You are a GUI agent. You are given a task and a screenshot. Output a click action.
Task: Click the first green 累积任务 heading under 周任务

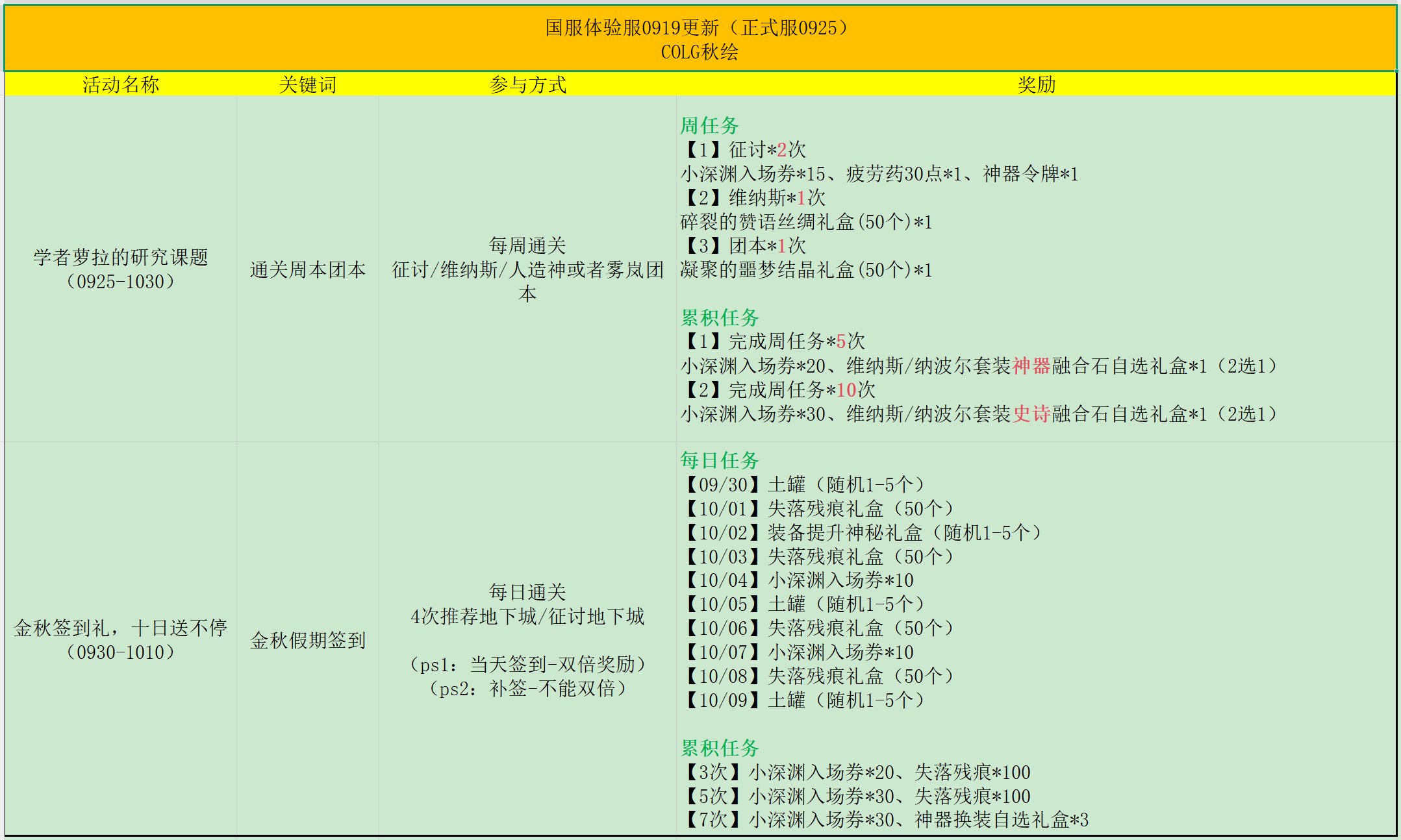point(720,317)
